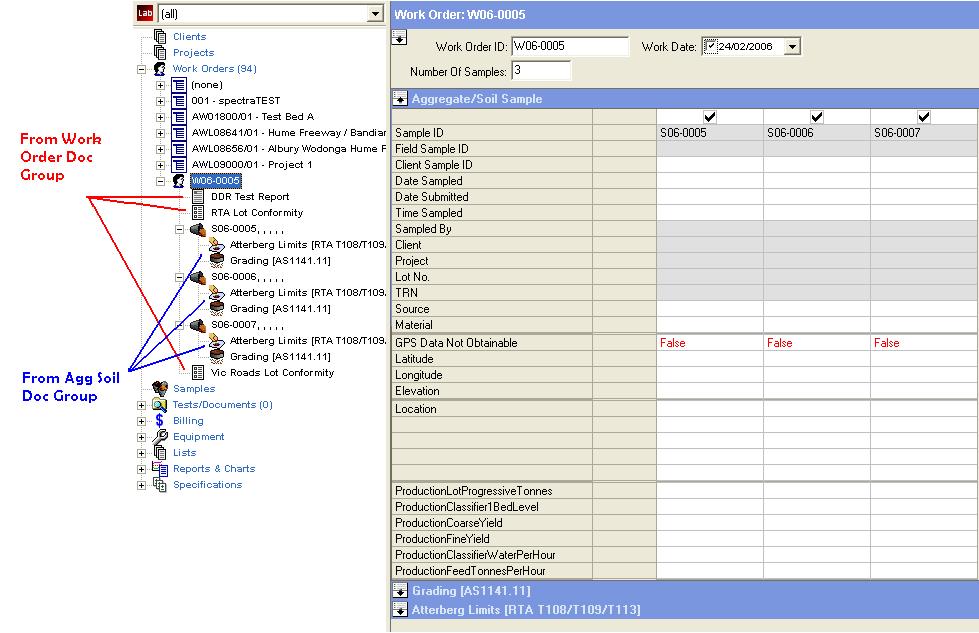Click the Vic Roads Lot Conformity icon
The height and width of the screenshot is (633, 979).
click(x=197, y=373)
